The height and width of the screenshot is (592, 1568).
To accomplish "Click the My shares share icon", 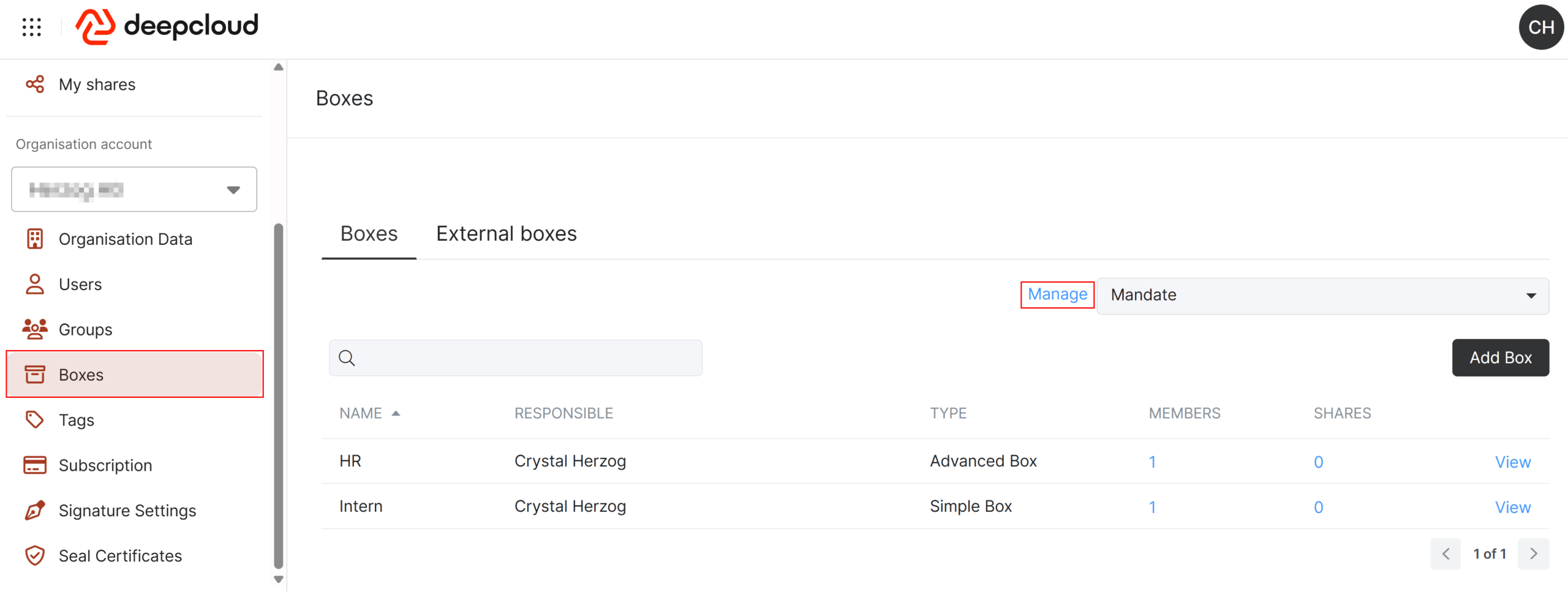I will (35, 84).
